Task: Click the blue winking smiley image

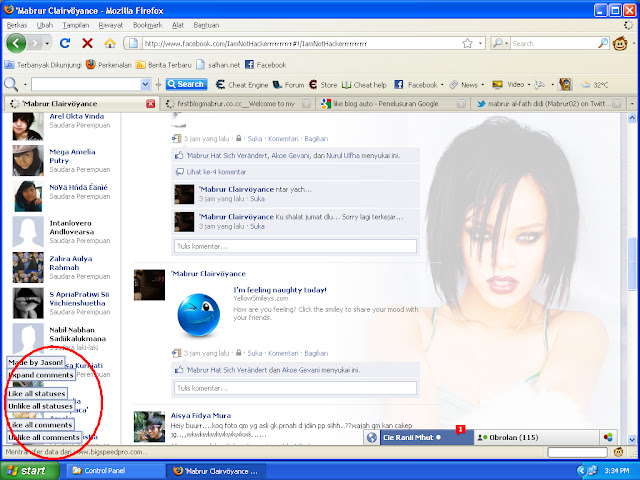Action: point(198,315)
